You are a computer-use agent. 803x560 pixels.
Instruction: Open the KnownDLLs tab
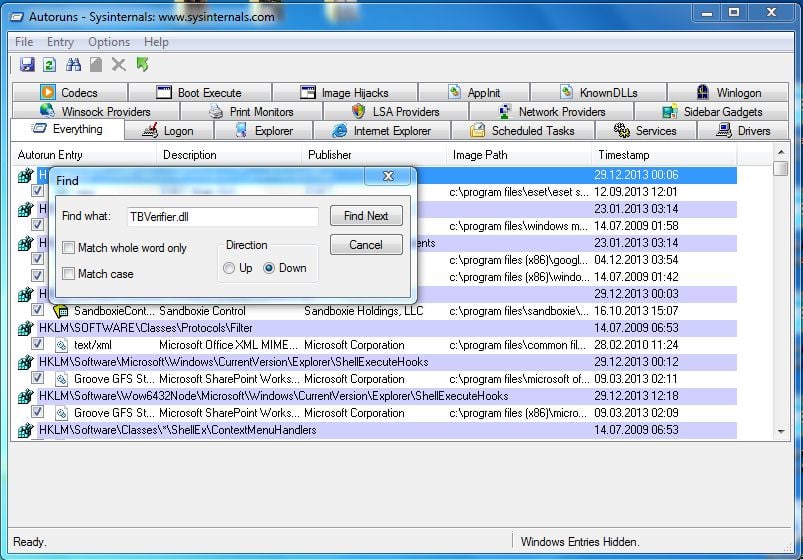coord(599,92)
